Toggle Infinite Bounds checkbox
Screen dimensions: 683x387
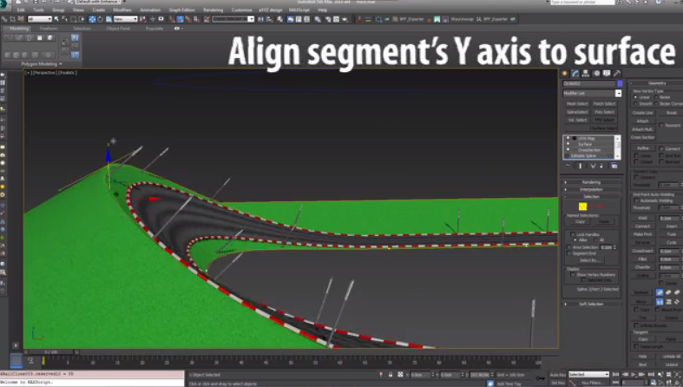tap(636, 325)
